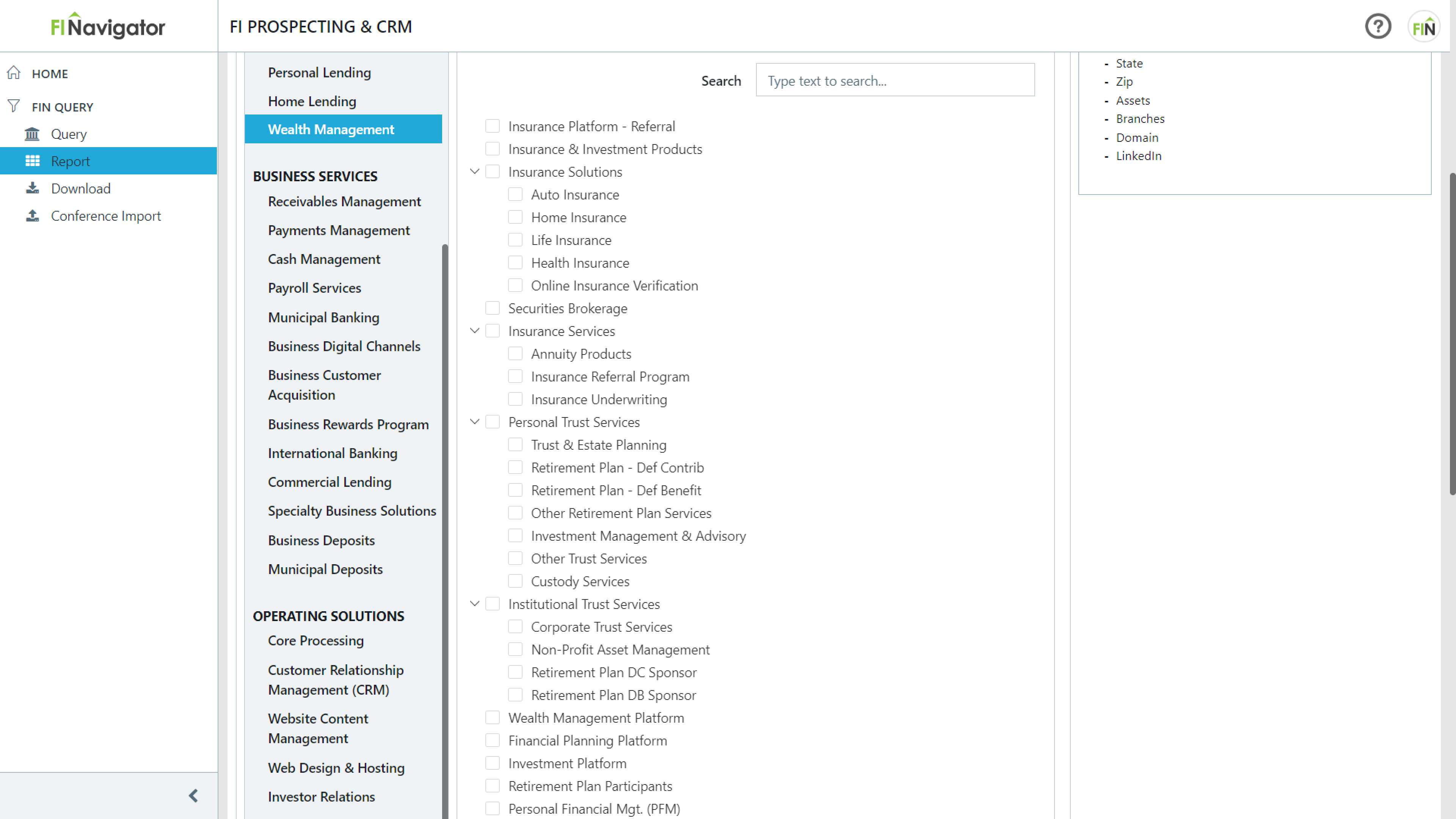Collapse the Insurance Solutions group
This screenshot has height=819, width=1456.
[x=475, y=171]
